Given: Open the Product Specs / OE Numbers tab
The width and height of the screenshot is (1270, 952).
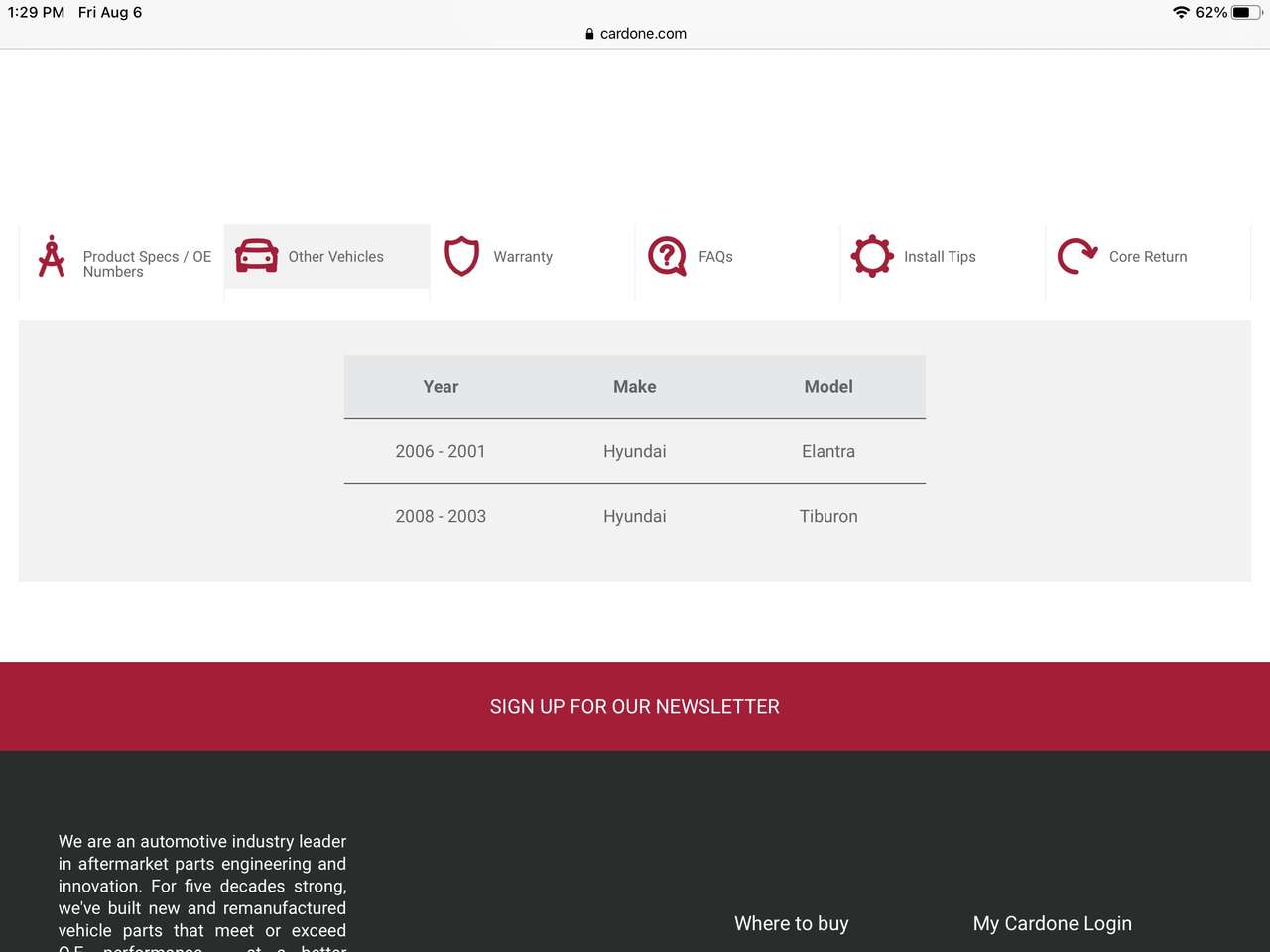Looking at the screenshot, I should 147,264.
